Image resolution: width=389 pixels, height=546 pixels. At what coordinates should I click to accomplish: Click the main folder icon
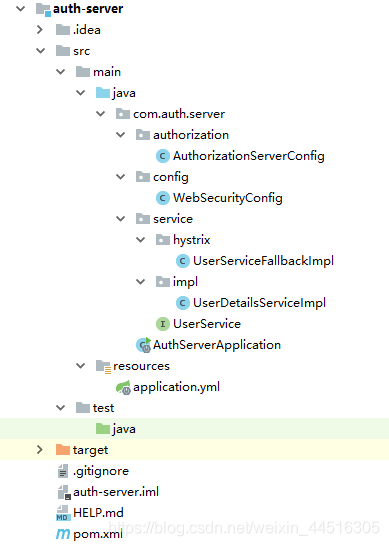click(x=83, y=72)
